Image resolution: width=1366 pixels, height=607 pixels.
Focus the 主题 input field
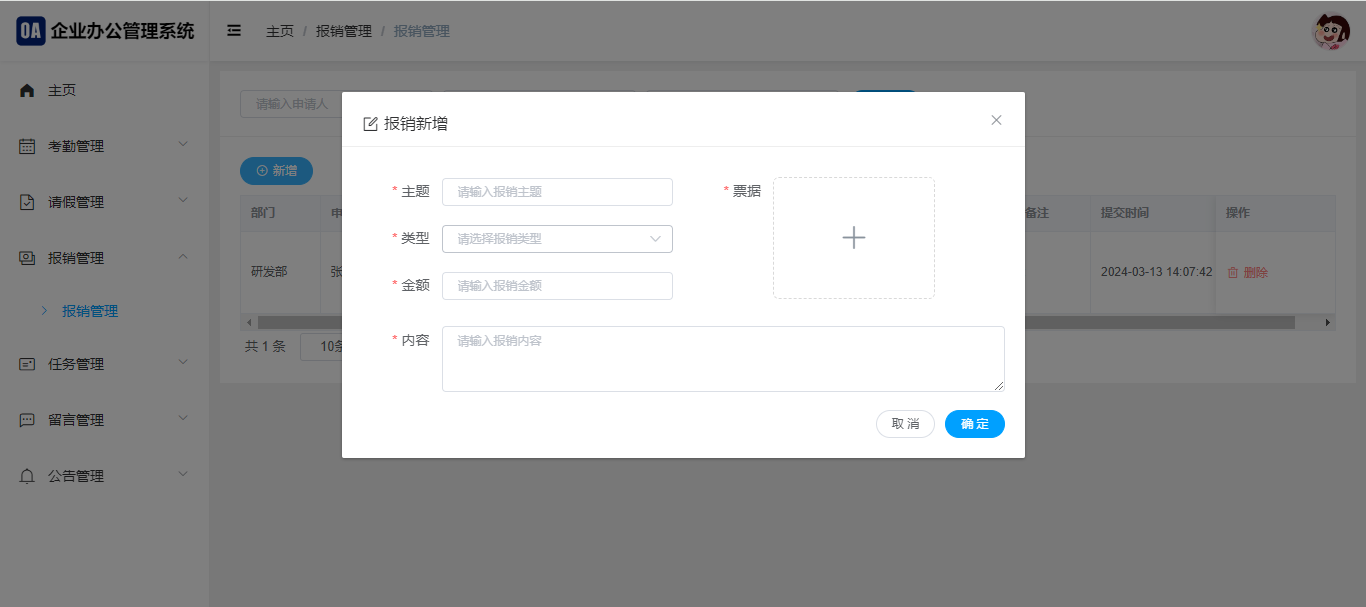click(557, 192)
